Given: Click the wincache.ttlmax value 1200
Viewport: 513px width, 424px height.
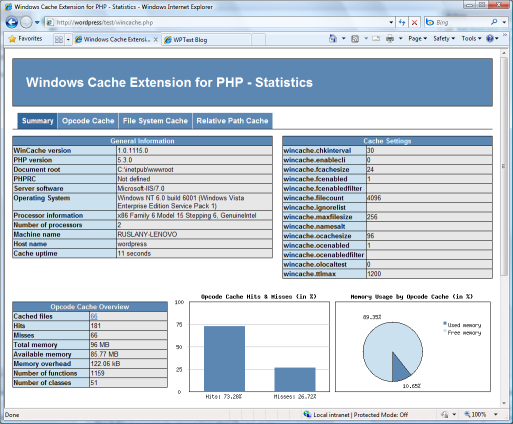Looking at the screenshot, I should pyautogui.click(x=374, y=274).
